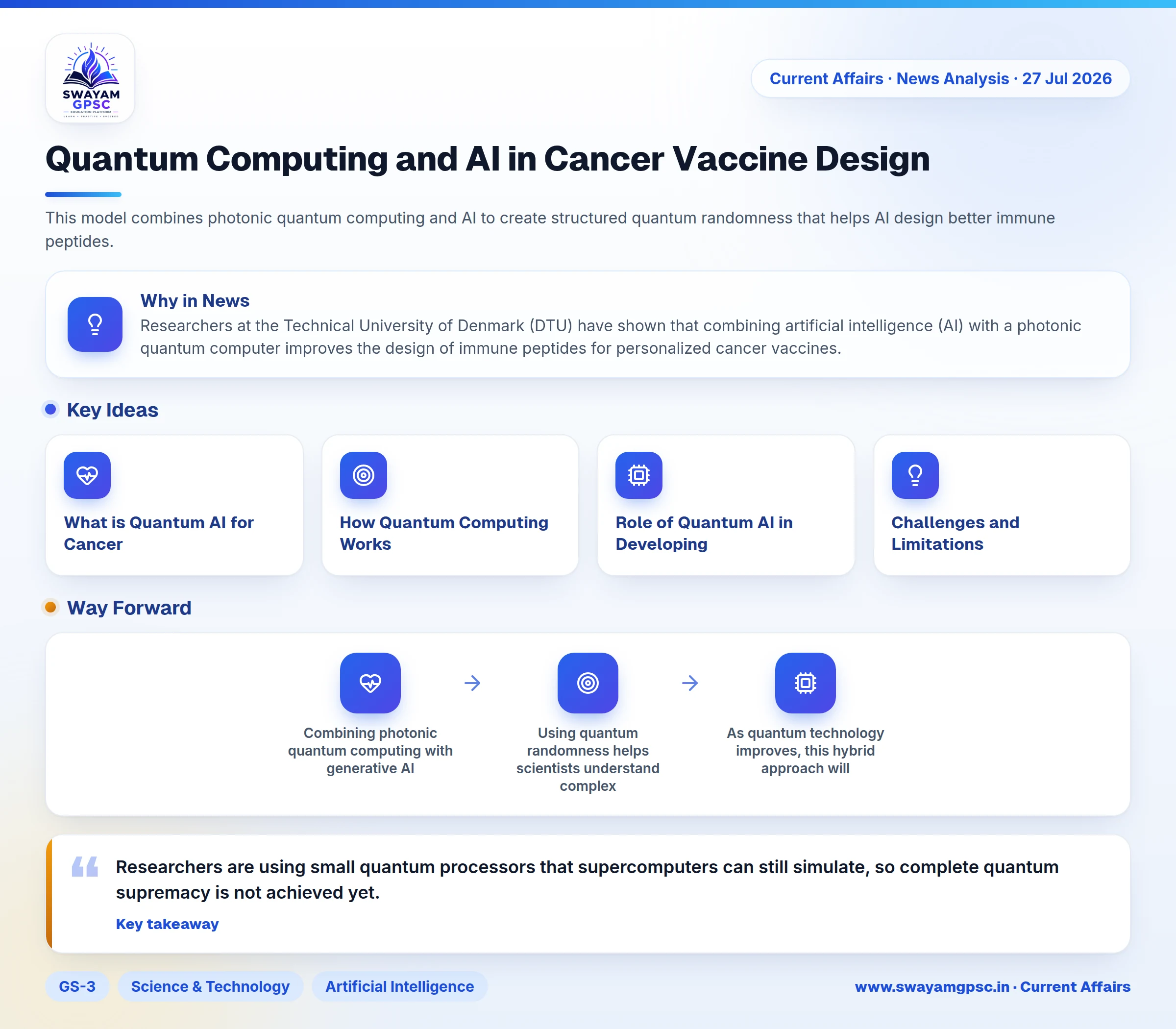
Task: Click the Researchers at the Technical University paragraph
Action: point(611,337)
